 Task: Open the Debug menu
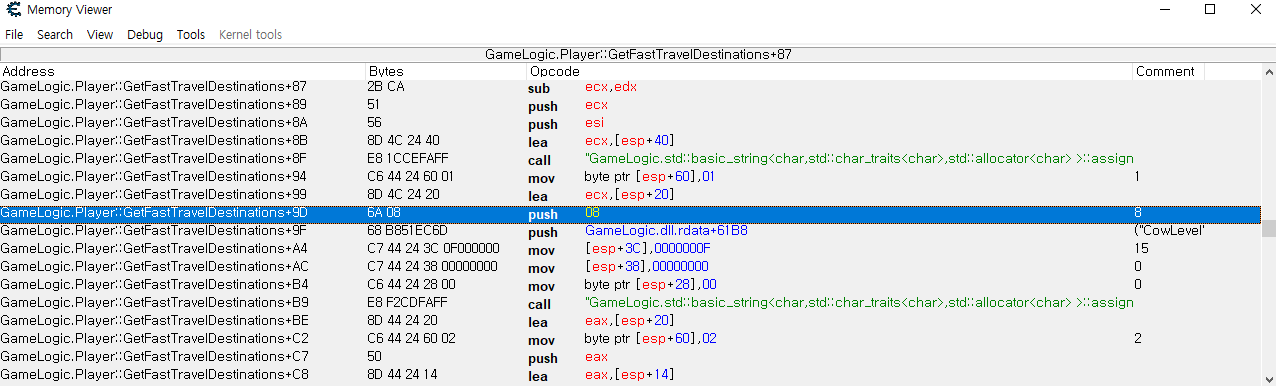click(x=145, y=34)
